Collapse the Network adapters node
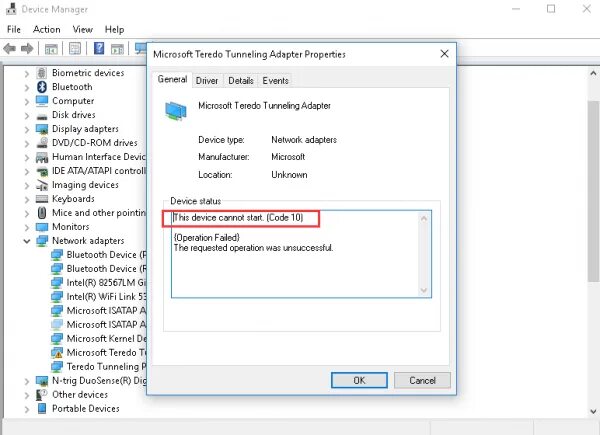The height and width of the screenshot is (435, 600). click(x=27, y=241)
